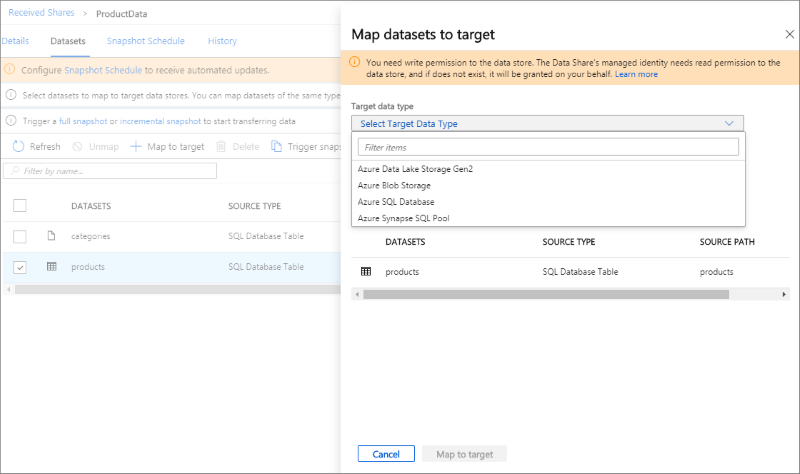
Task: Click the info icon by Select datasets message
Action: [x=11, y=95]
